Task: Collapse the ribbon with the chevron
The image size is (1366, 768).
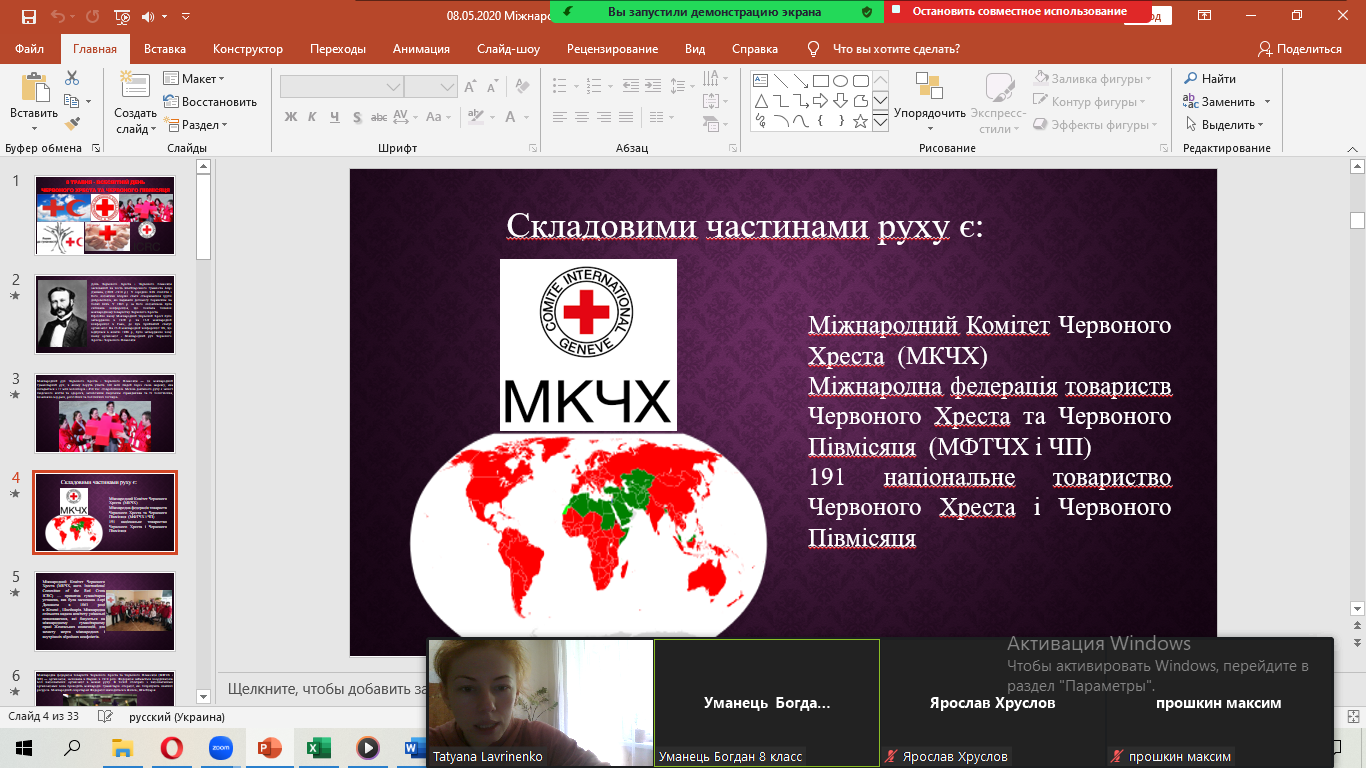Action: click(1354, 148)
